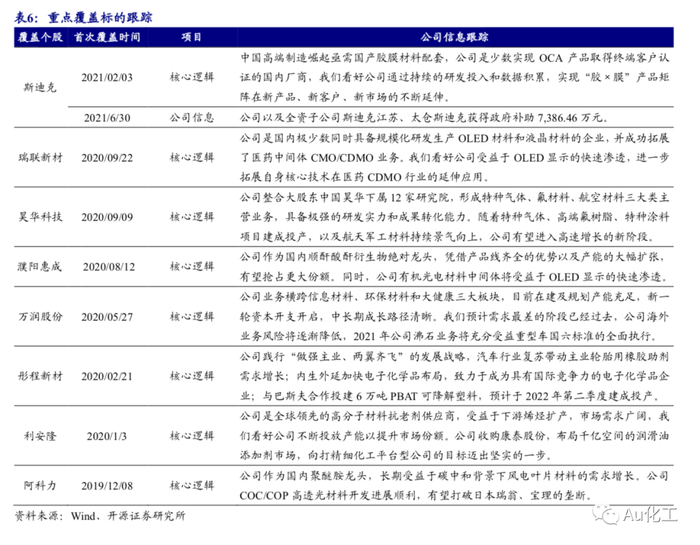700x545 pixels.
Task: Select the date '2020/05/27'
Action: (x=107, y=317)
